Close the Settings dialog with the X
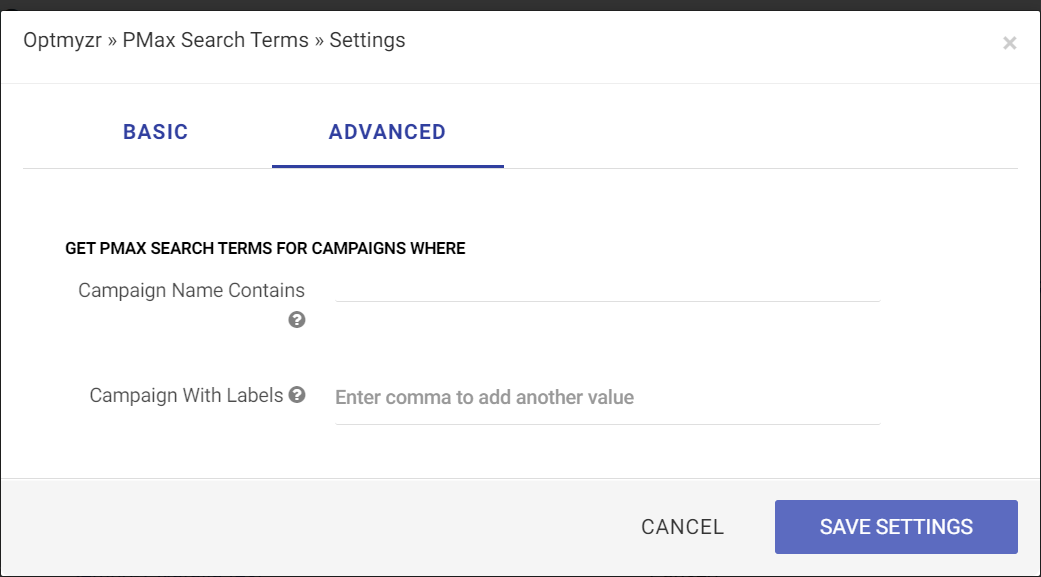This screenshot has height=577, width=1041. (1010, 43)
